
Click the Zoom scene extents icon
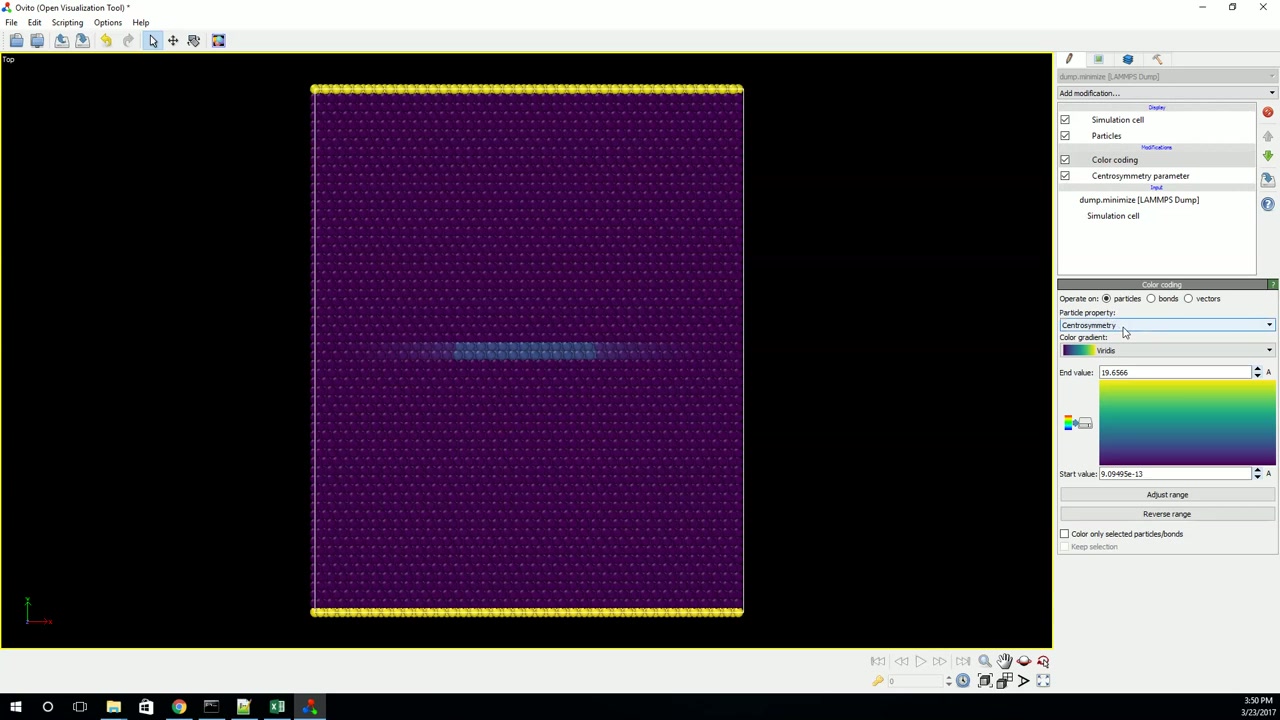(984, 681)
